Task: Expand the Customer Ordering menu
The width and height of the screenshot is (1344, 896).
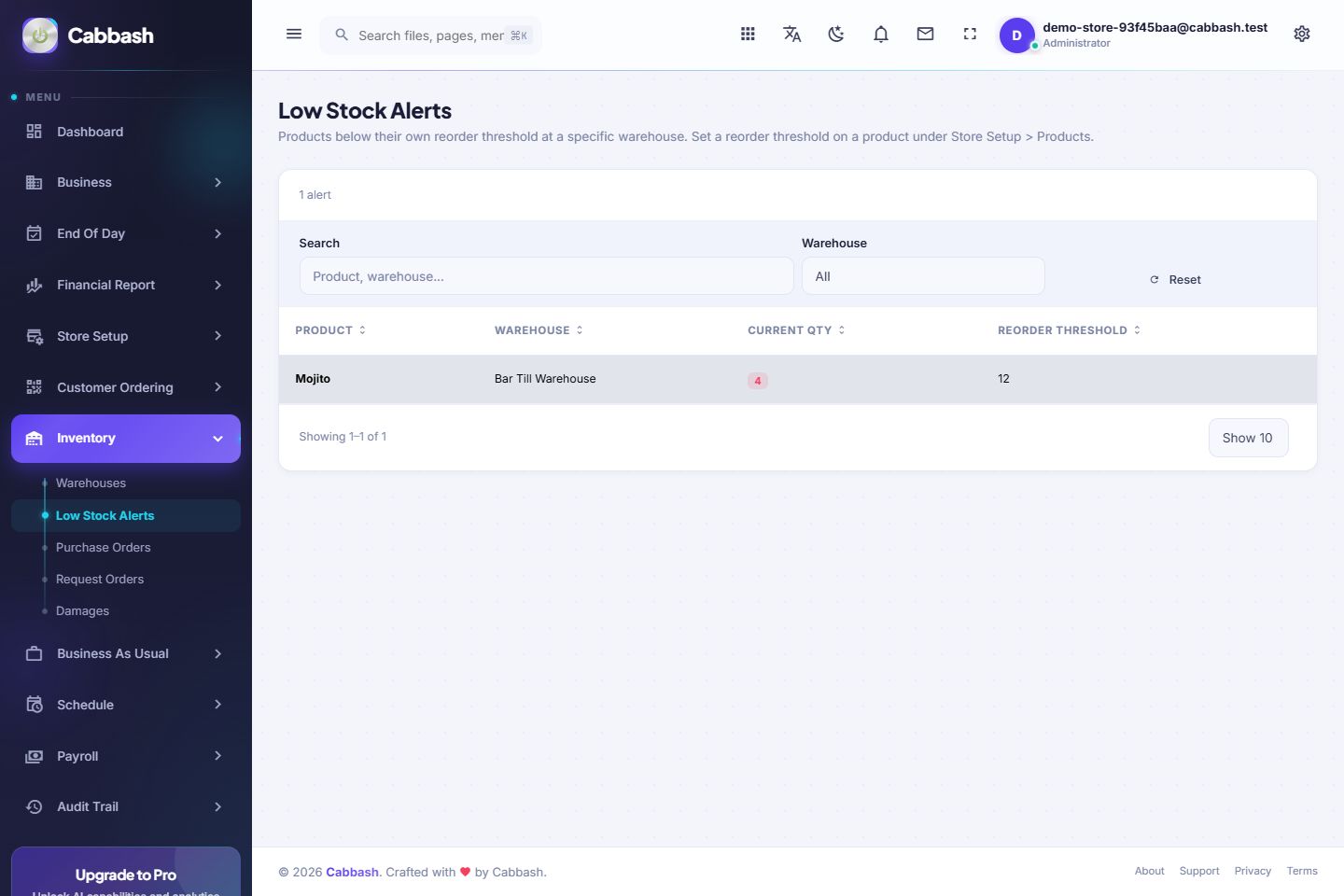Action: click(x=126, y=387)
